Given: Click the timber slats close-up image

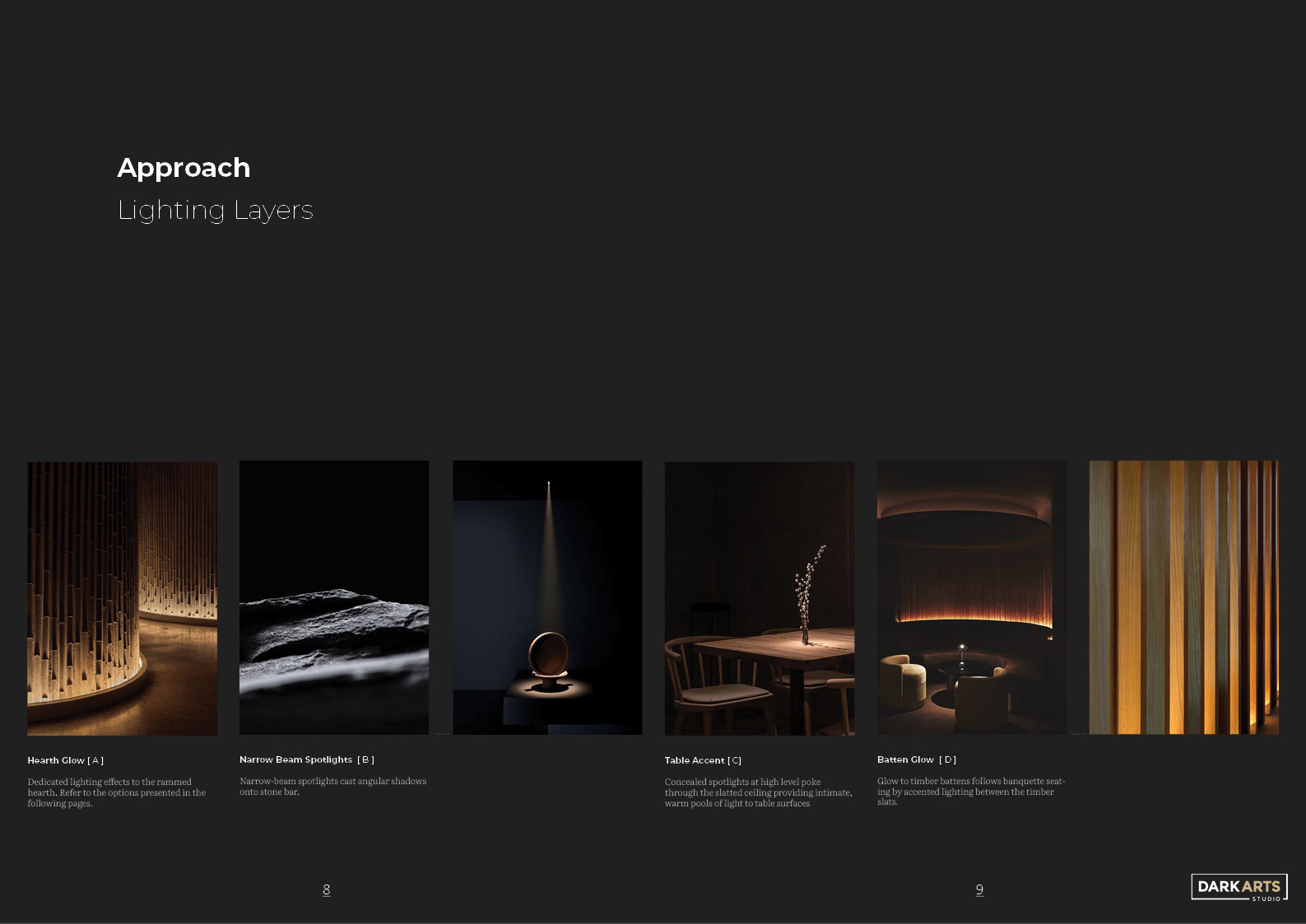Looking at the screenshot, I should tap(1183, 598).
